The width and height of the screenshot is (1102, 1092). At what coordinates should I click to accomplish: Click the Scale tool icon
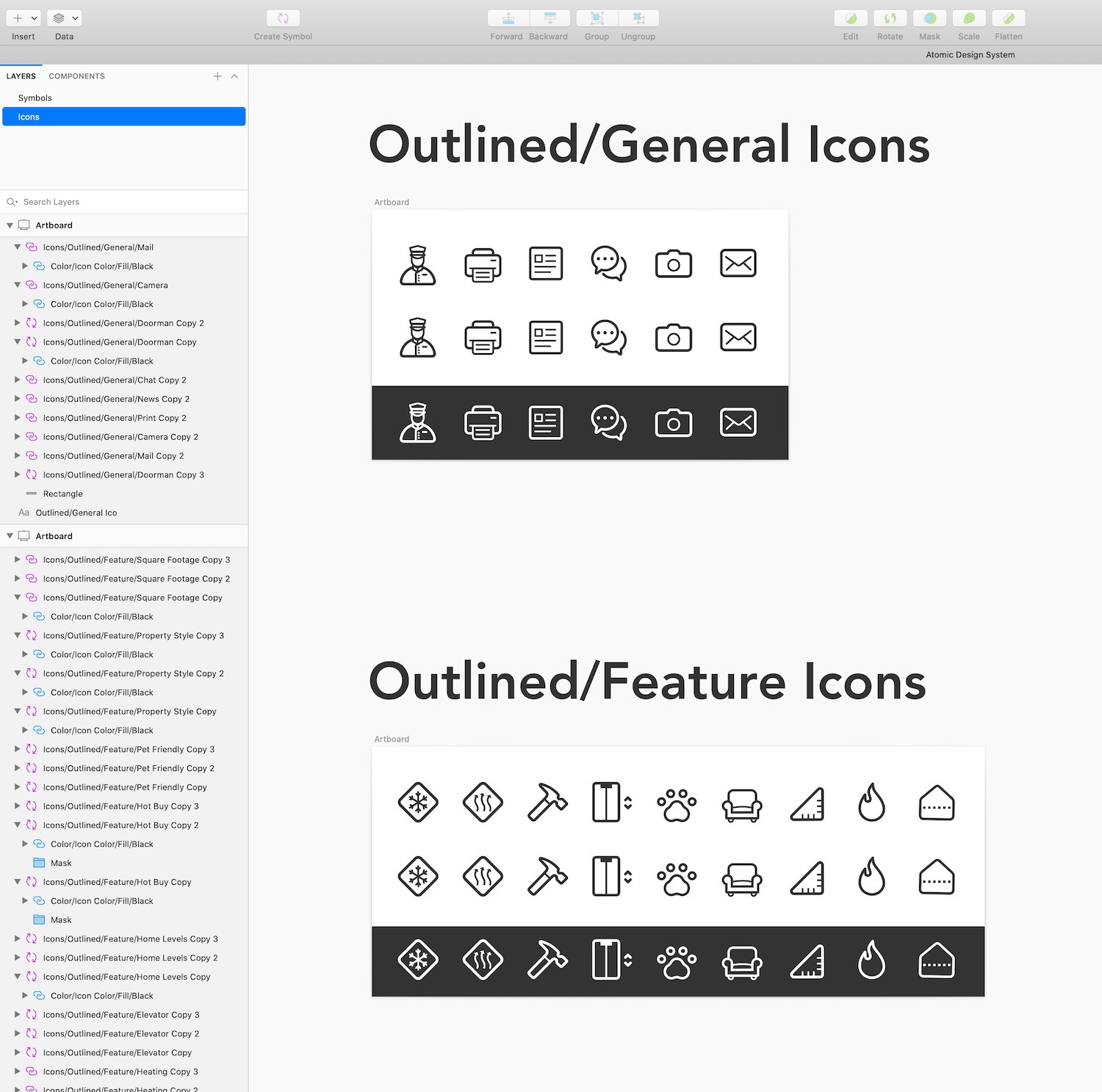coord(969,18)
